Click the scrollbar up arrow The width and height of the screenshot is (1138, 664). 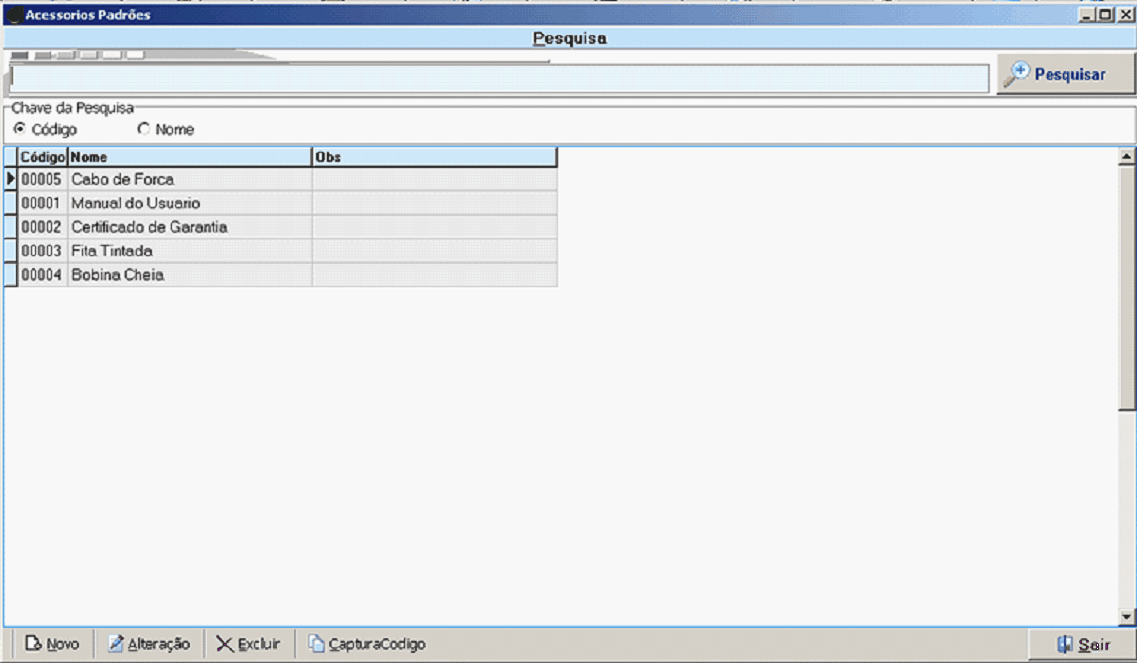tap(1127, 156)
